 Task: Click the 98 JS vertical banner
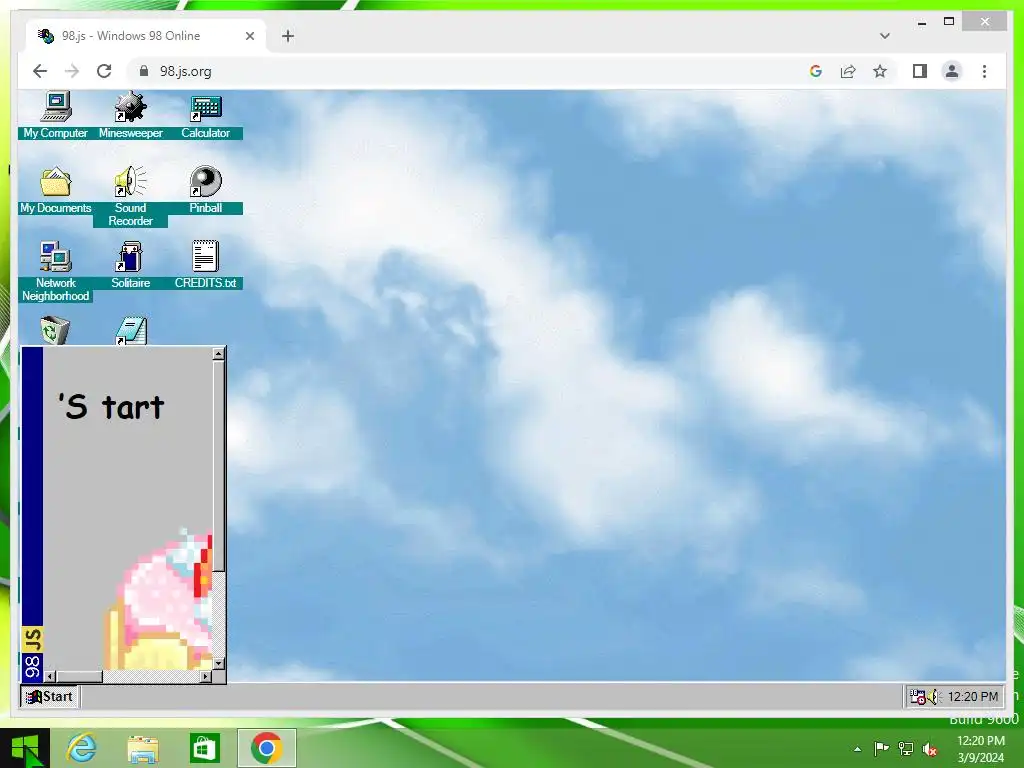tap(33, 515)
